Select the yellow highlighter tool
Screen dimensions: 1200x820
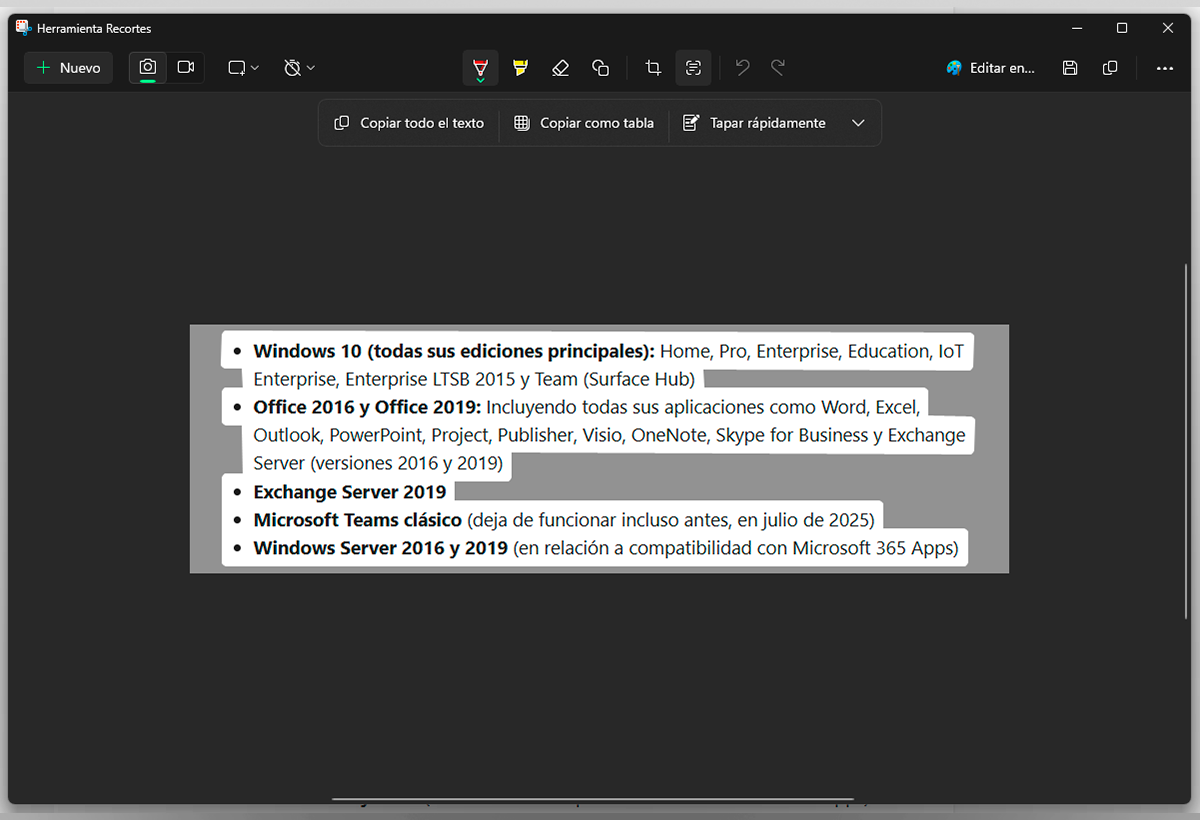[x=520, y=68]
